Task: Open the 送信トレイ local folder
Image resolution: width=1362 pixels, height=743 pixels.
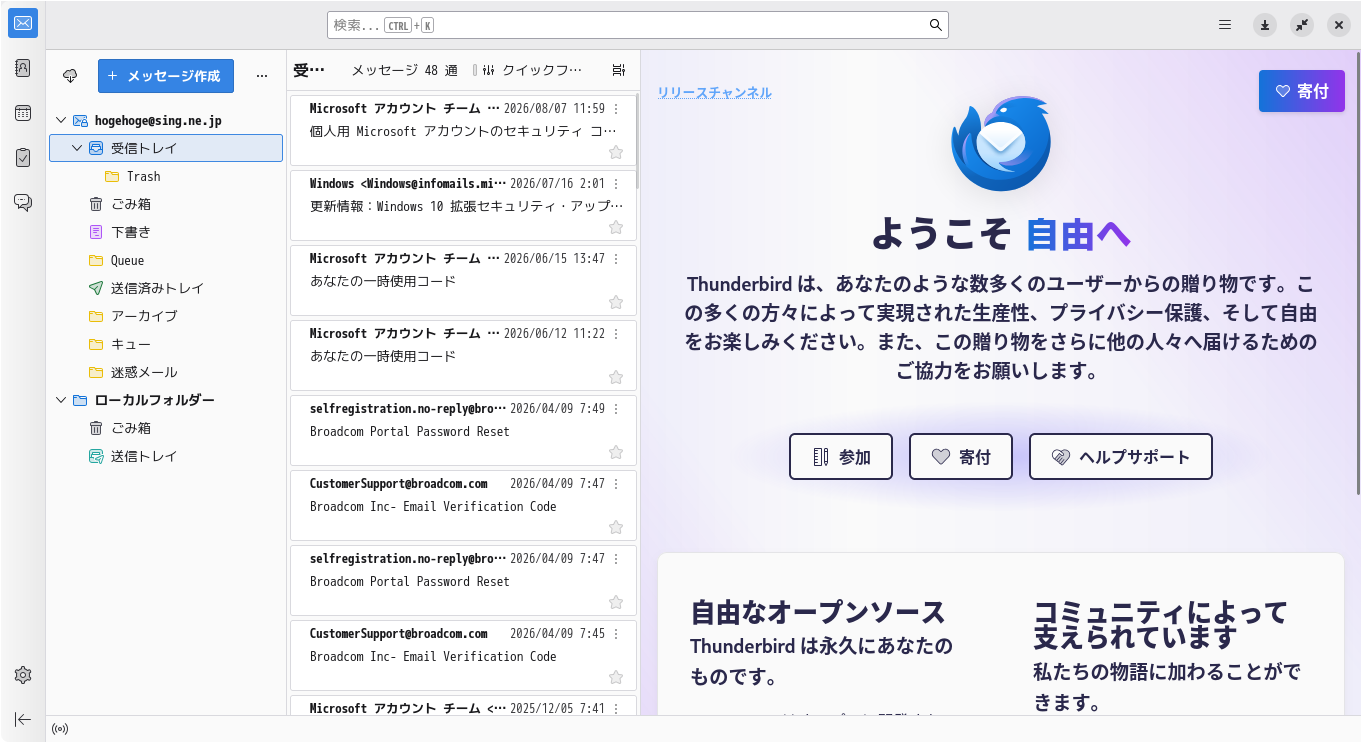Action: [x=166, y=456]
